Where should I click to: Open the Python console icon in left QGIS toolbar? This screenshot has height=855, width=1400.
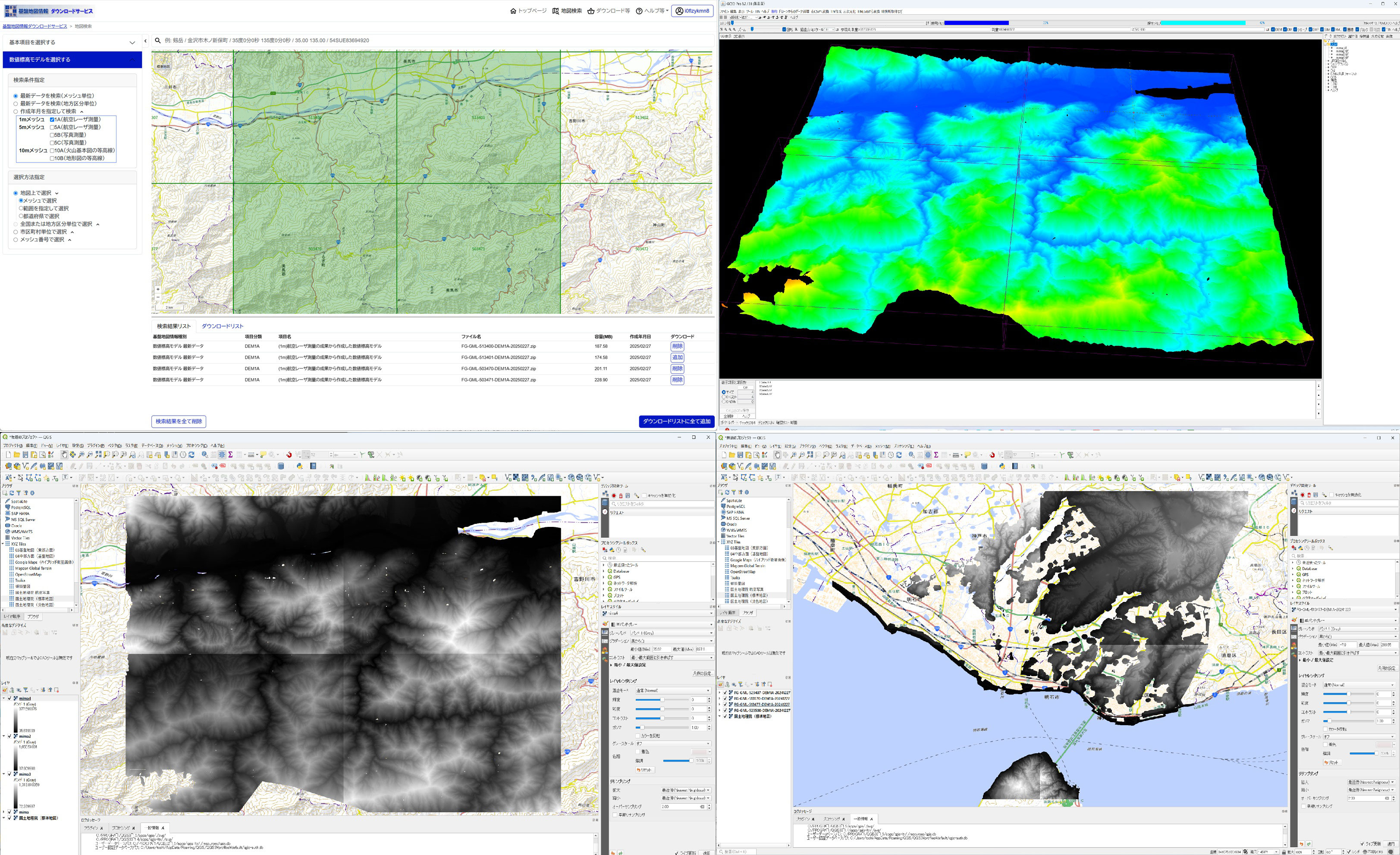299,467
